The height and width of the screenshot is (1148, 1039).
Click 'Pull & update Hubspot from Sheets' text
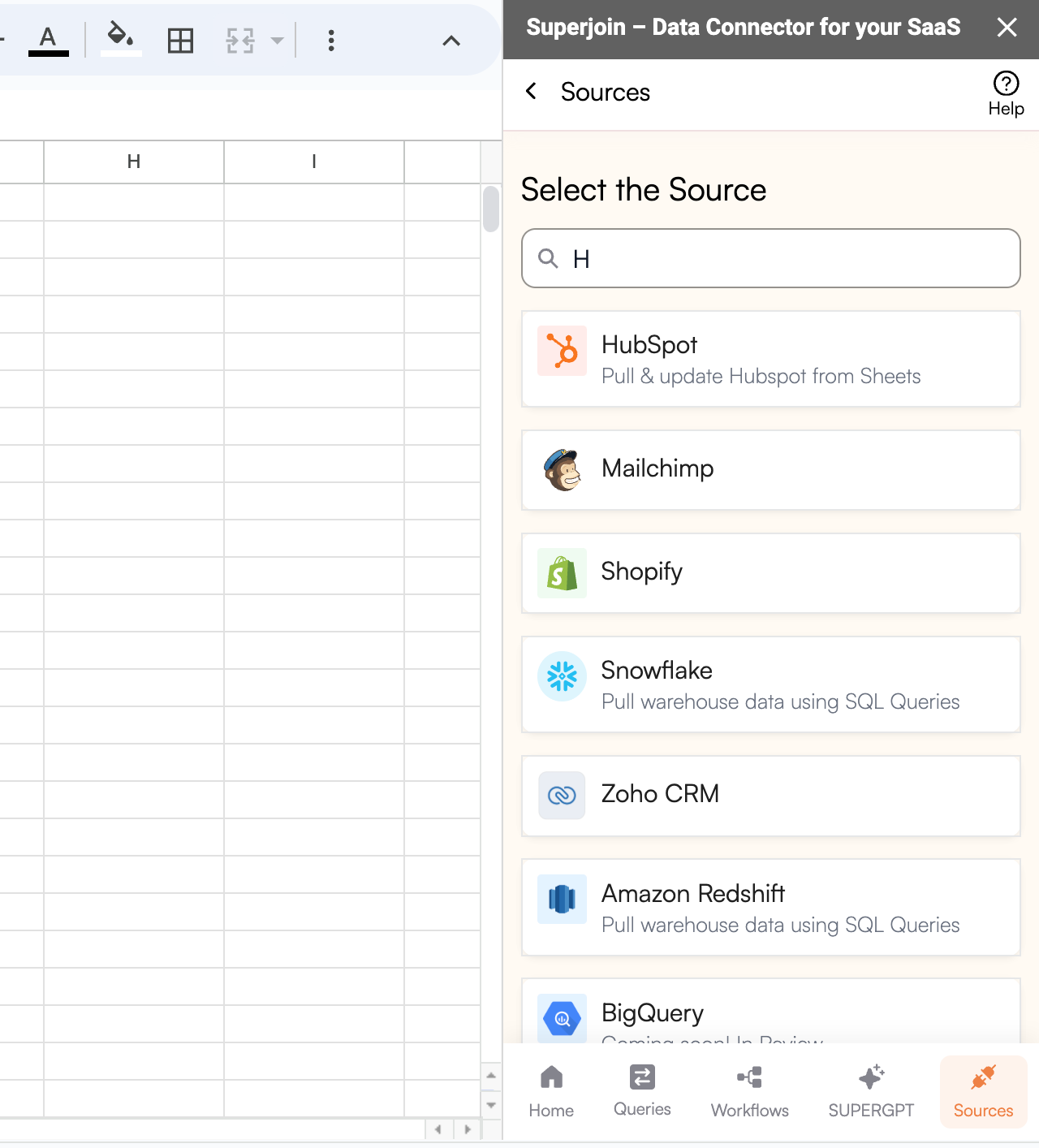(x=761, y=376)
